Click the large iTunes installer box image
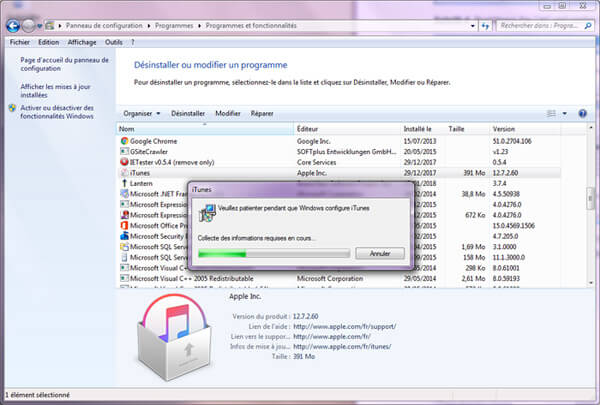The width and height of the screenshot is (600, 405). tap(174, 337)
